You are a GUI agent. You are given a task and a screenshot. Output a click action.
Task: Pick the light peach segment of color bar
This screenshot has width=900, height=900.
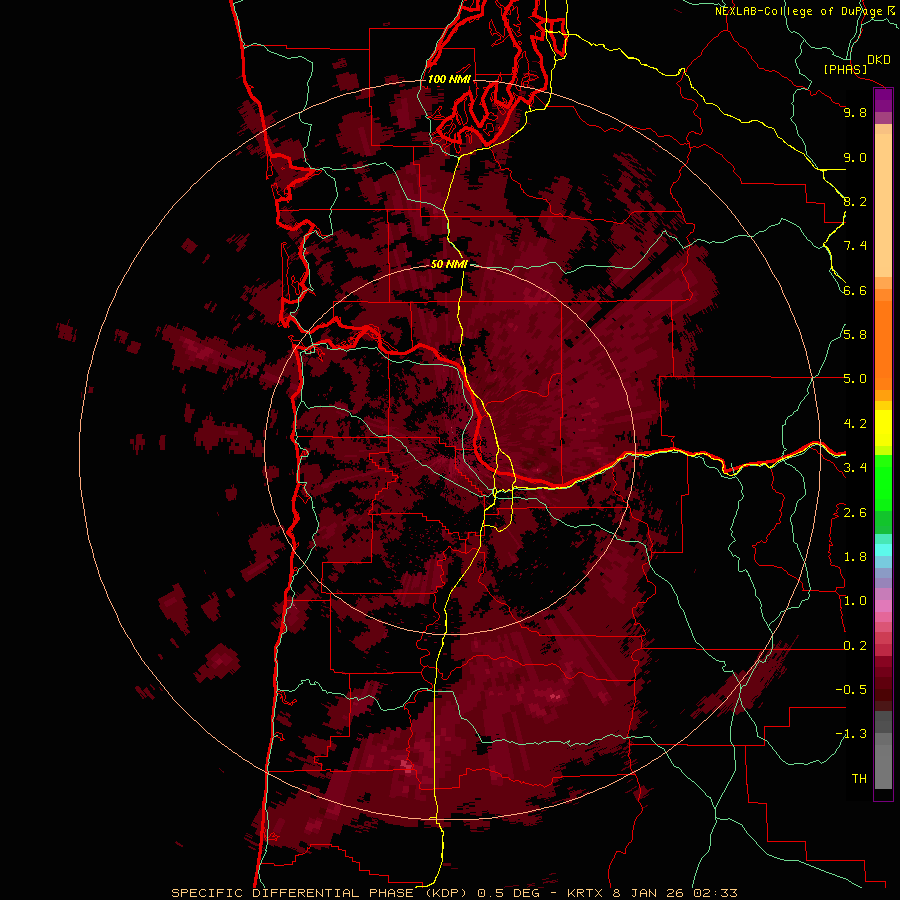[x=883, y=205]
